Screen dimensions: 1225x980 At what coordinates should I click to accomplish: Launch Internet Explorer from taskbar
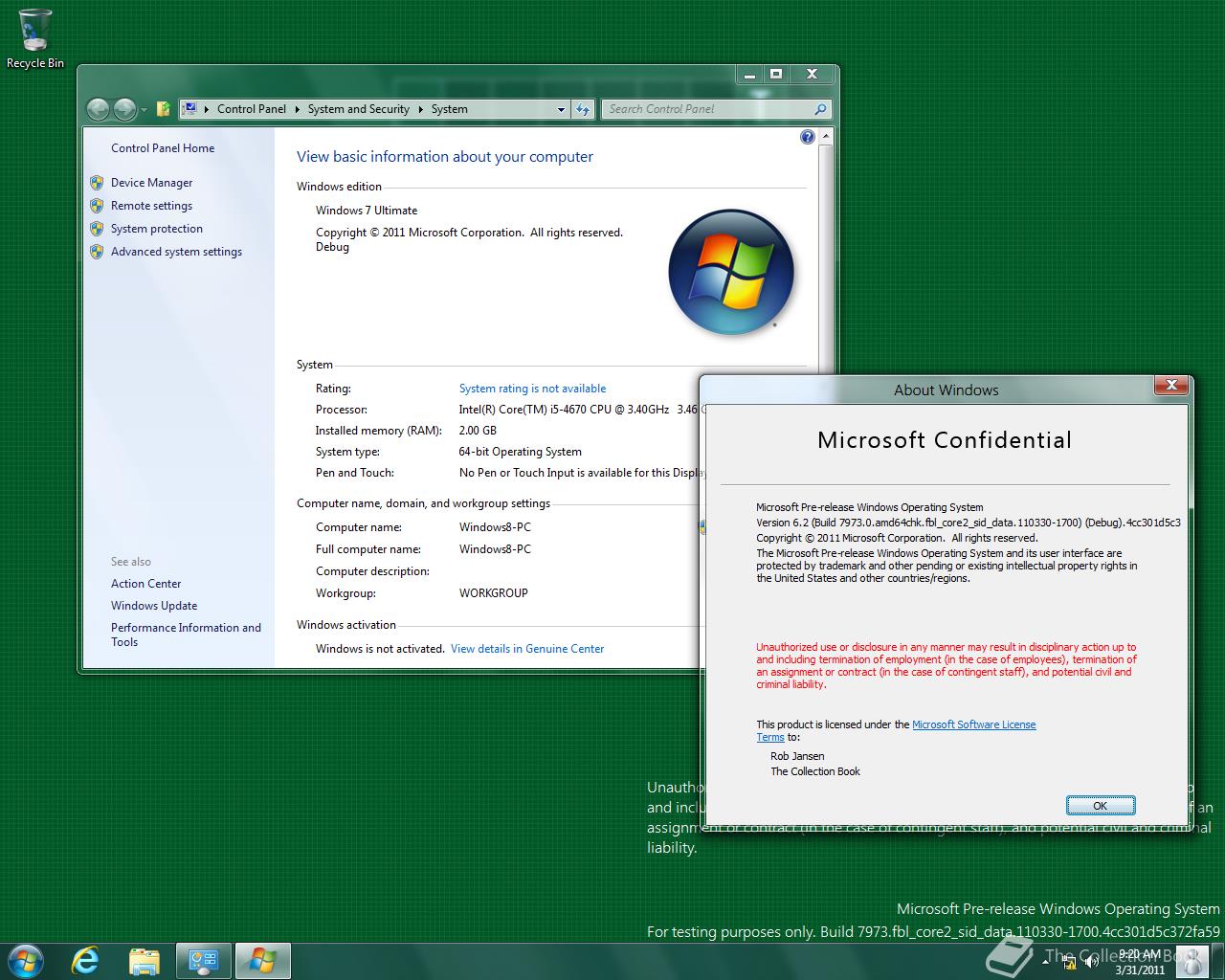85,960
